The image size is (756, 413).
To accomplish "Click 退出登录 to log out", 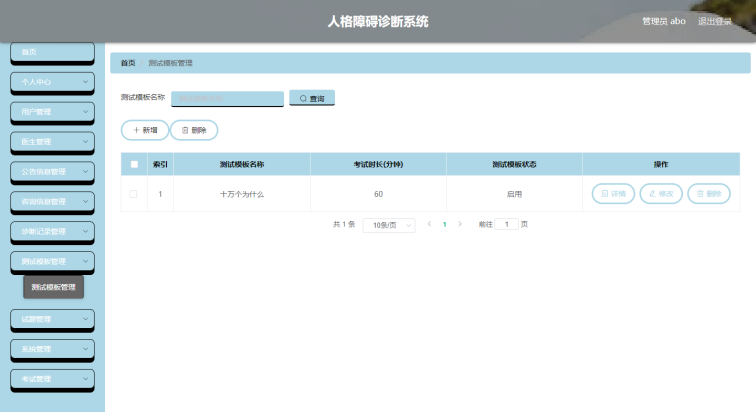I will [x=715, y=21].
